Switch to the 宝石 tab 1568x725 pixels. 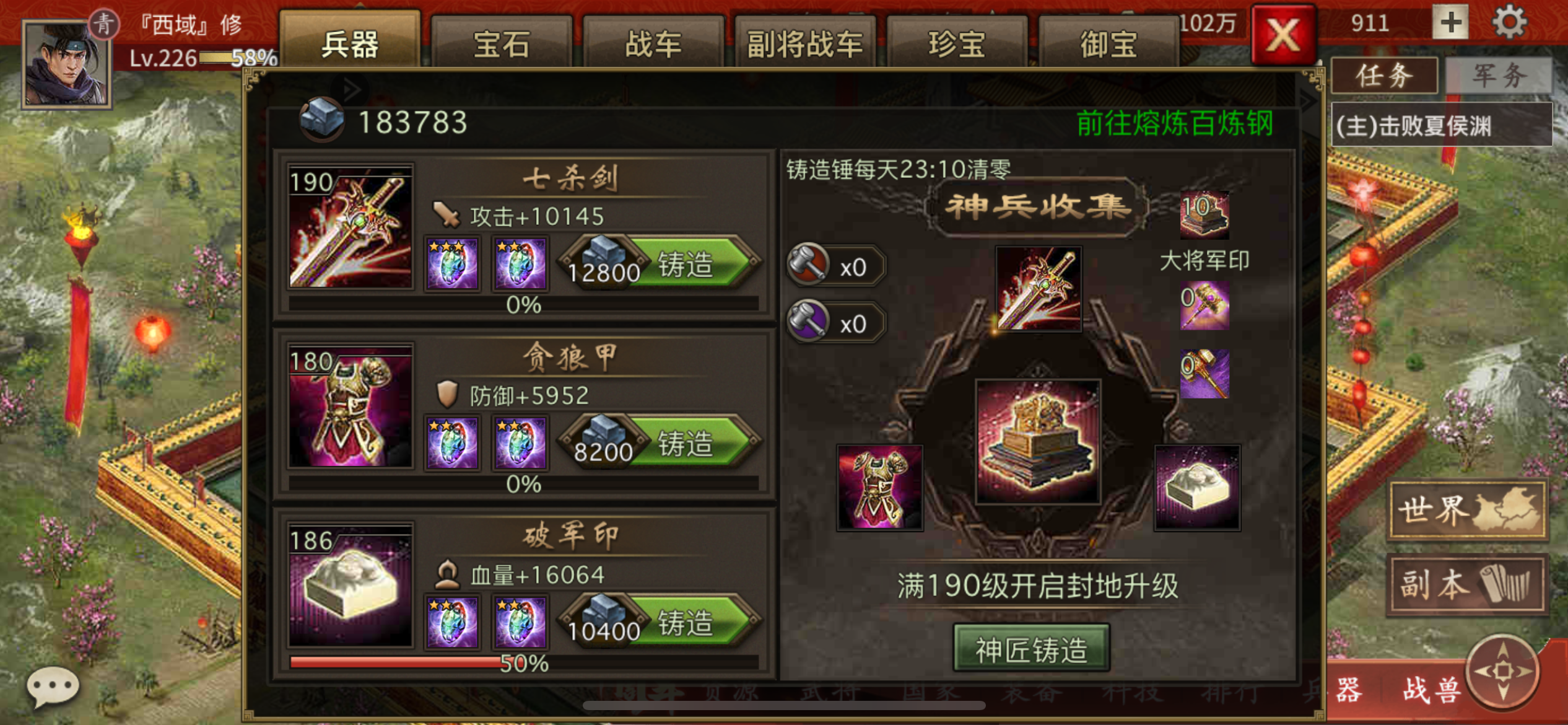[x=502, y=43]
